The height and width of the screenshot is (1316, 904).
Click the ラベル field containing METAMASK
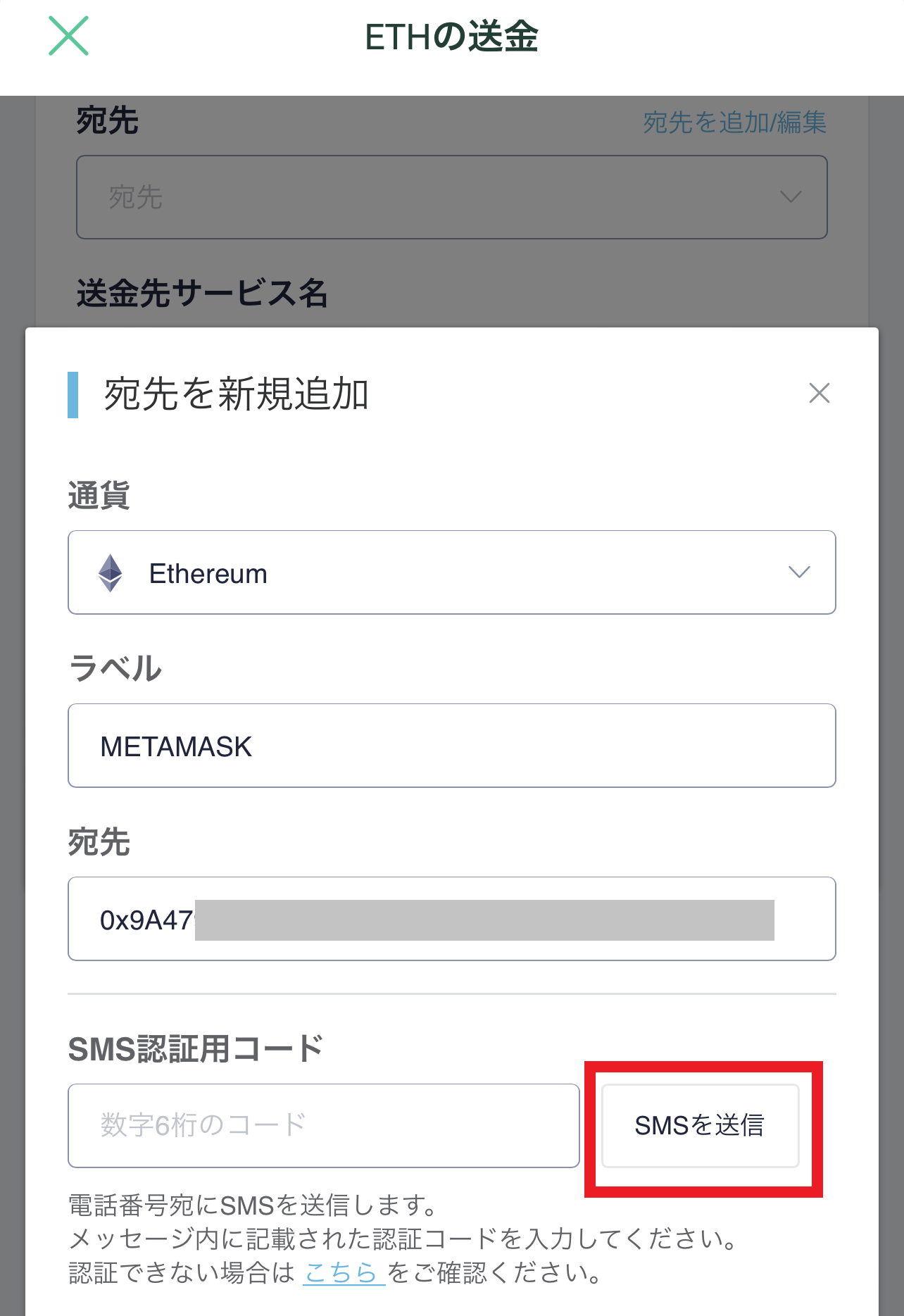click(x=452, y=746)
